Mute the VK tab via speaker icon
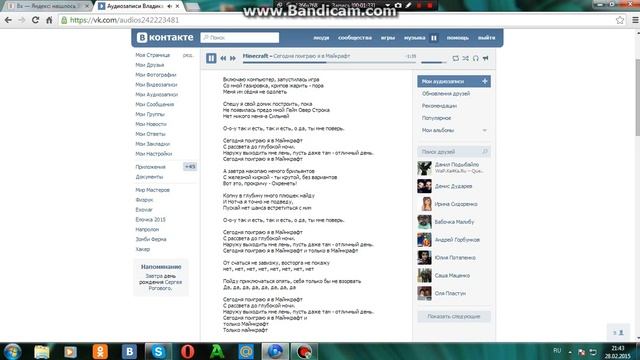 pyautogui.click(x=170, y=6)
